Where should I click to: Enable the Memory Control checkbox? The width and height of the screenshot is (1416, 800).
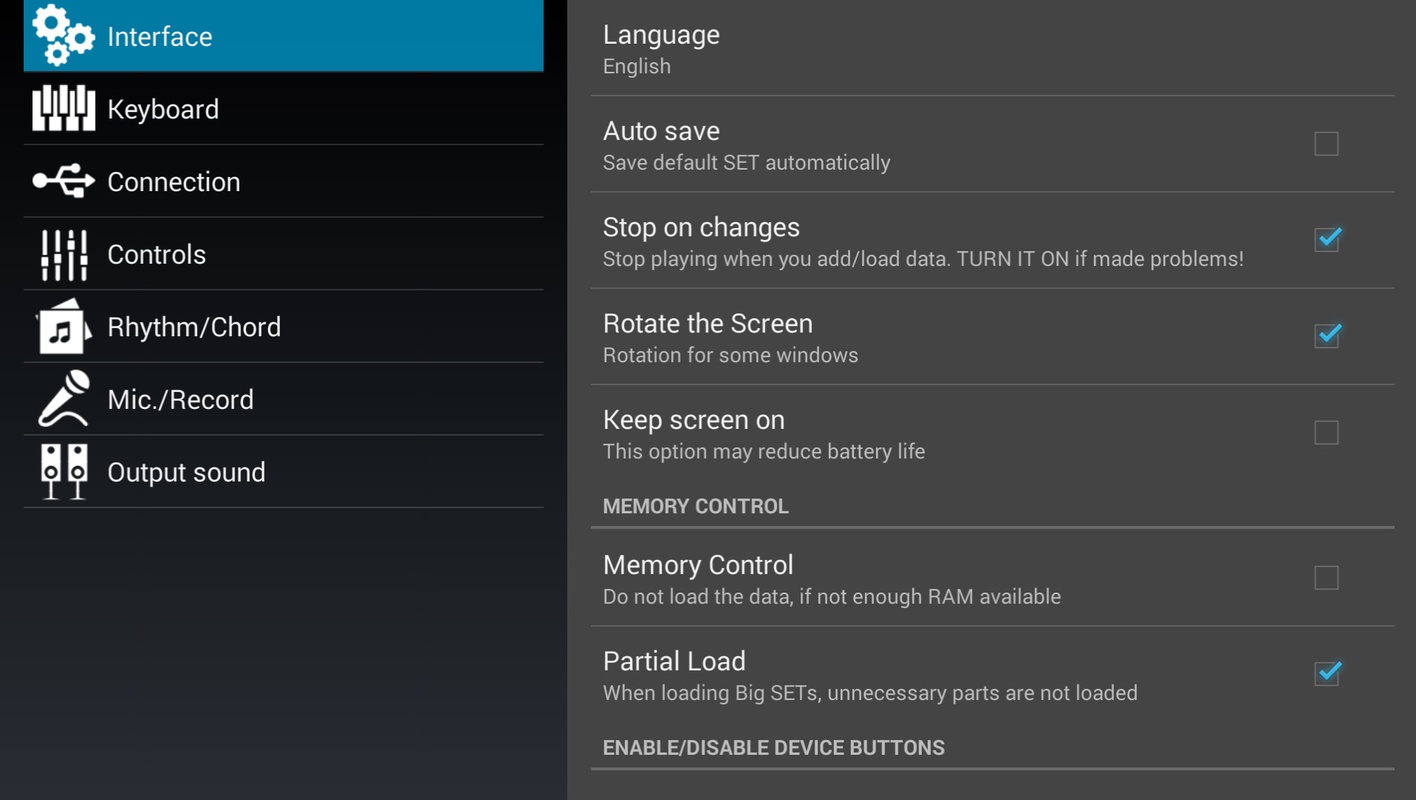[x=1326, y=578]
